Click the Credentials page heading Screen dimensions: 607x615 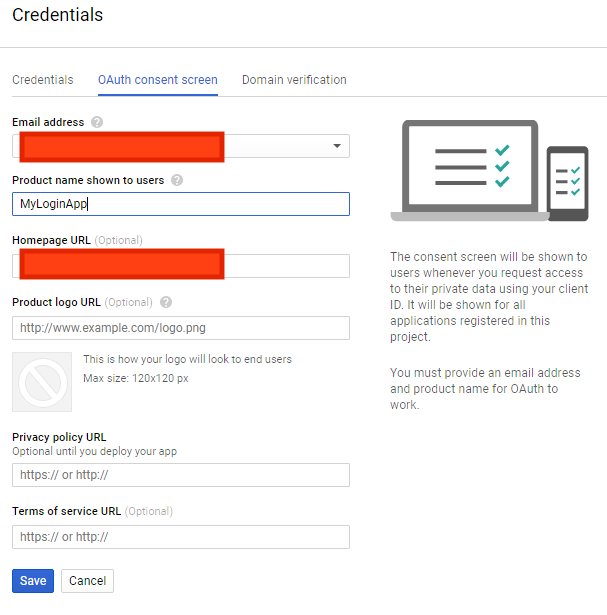tap(57, 15)
